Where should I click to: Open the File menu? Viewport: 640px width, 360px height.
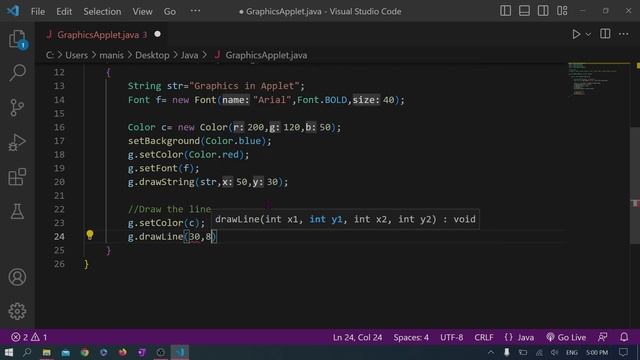point(38,11)
